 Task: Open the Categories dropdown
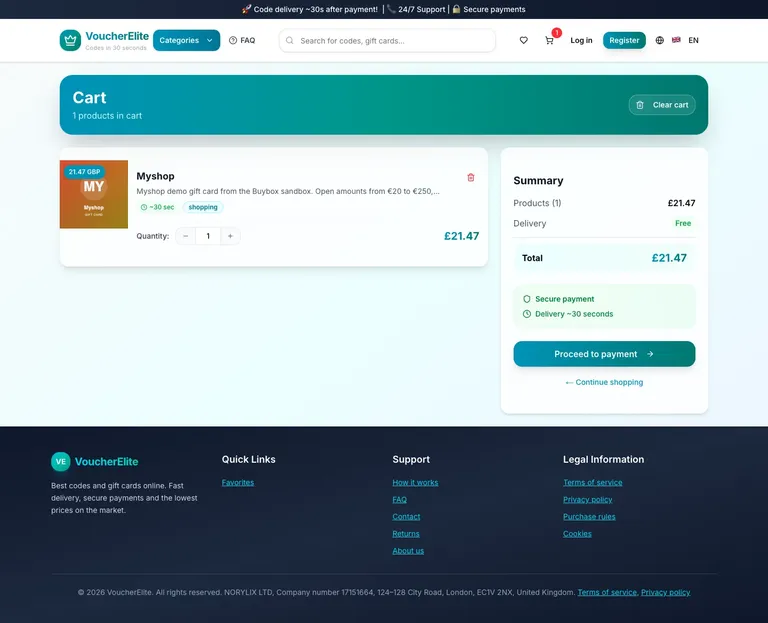coord(186,40)
